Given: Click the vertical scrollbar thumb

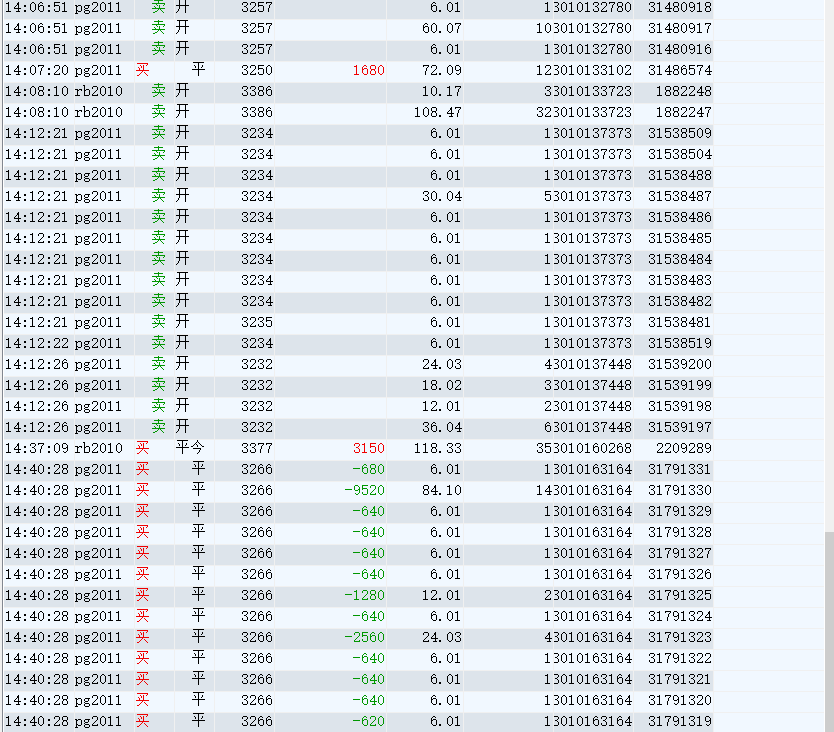Looking at the screenshot, I should tap(829, 630).
